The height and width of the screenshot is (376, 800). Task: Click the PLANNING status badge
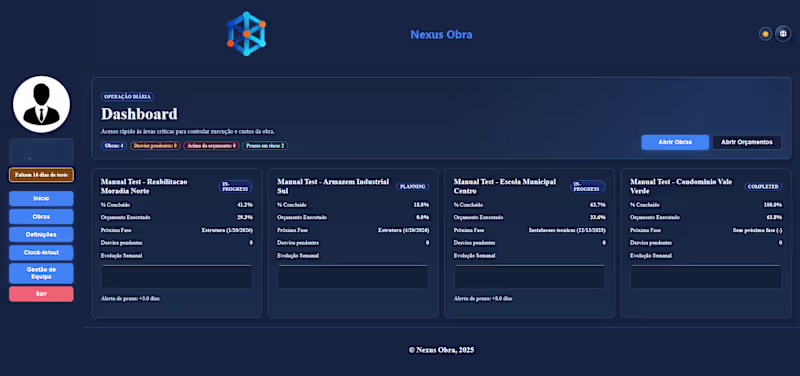[x=412, y=187]
